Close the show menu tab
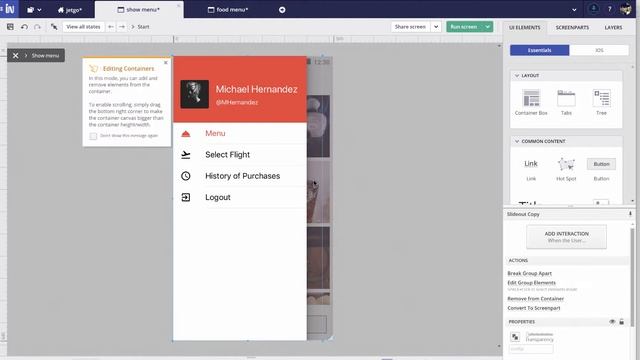640x360 pixels. click(178, 6)
